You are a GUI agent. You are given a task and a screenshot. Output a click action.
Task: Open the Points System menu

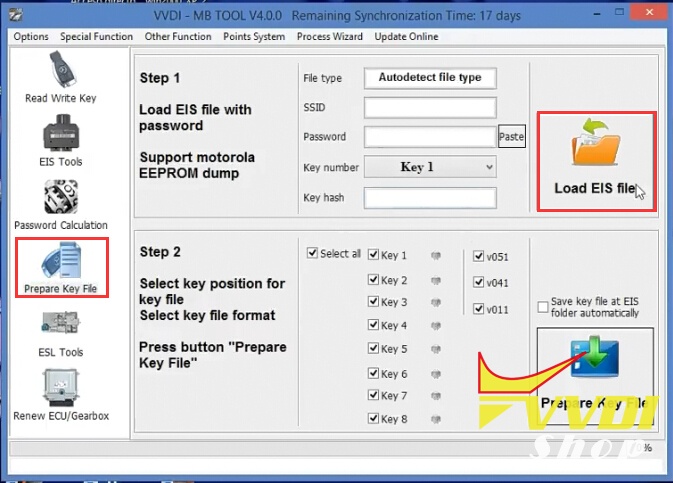(254, 36)
